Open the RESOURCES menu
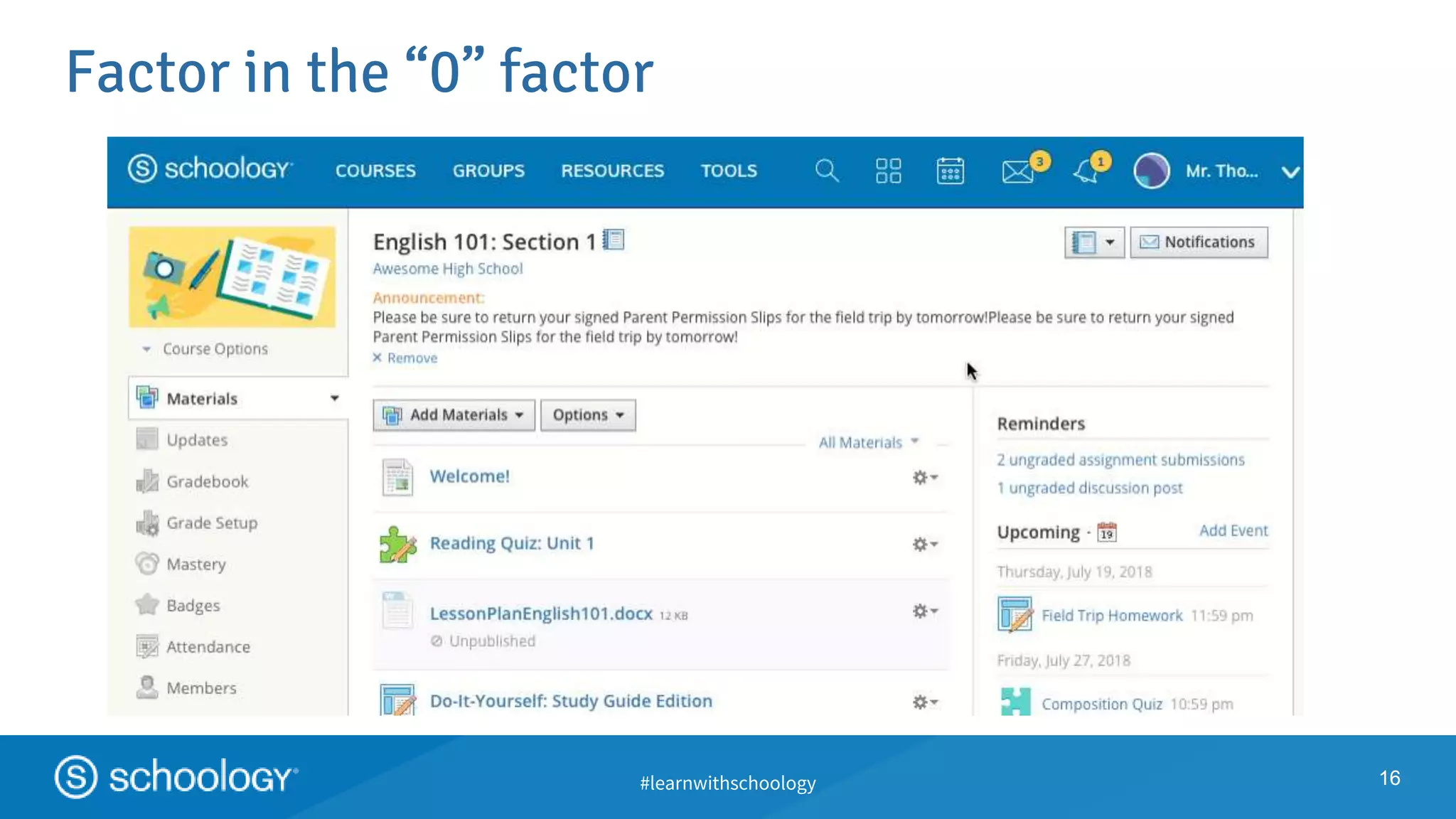The height and width of the screenshot is (819, 1456). click(612, 171)
